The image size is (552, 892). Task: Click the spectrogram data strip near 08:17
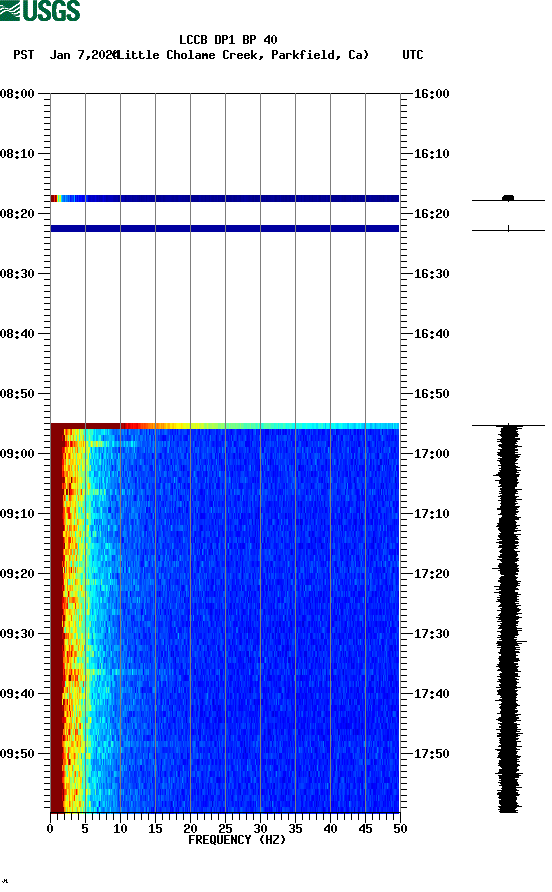225,199
